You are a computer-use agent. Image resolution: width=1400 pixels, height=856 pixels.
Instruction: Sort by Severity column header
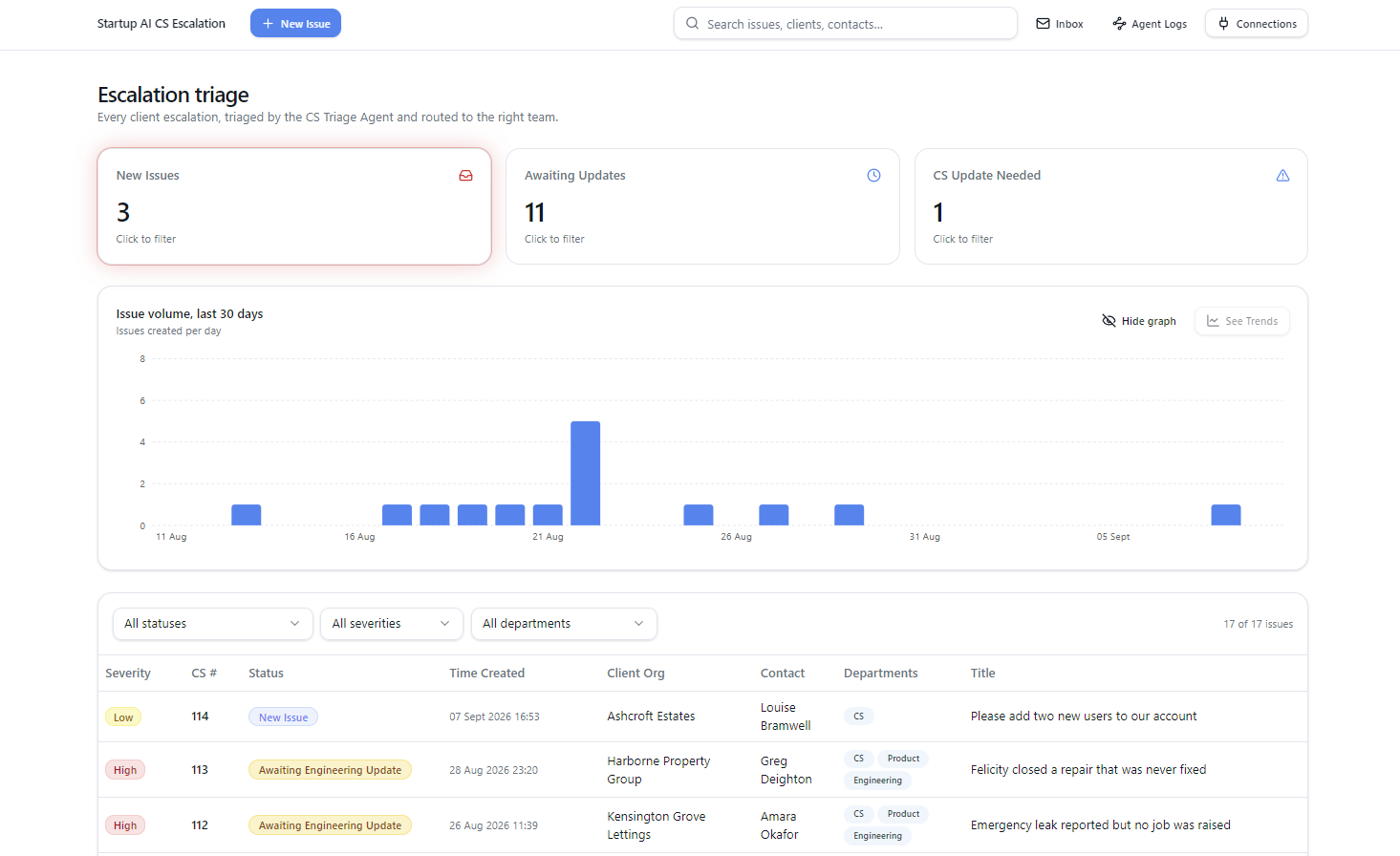[128, 674]
